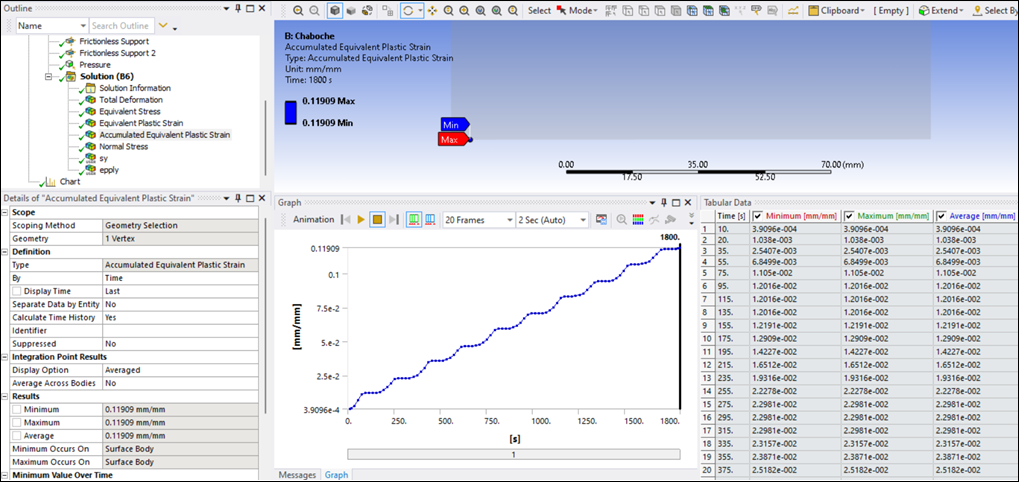
Task: Click the blue Min probe label
Action: click(454, 124)
